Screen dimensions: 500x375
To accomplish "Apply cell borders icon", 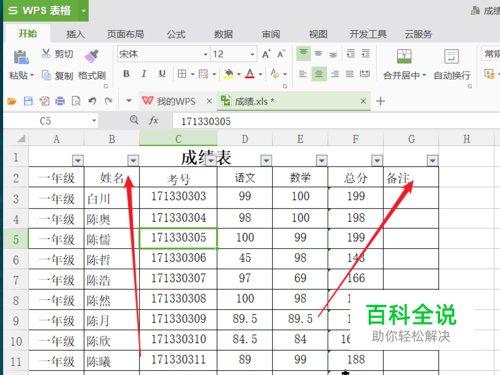I will click(x=182, y=74).
